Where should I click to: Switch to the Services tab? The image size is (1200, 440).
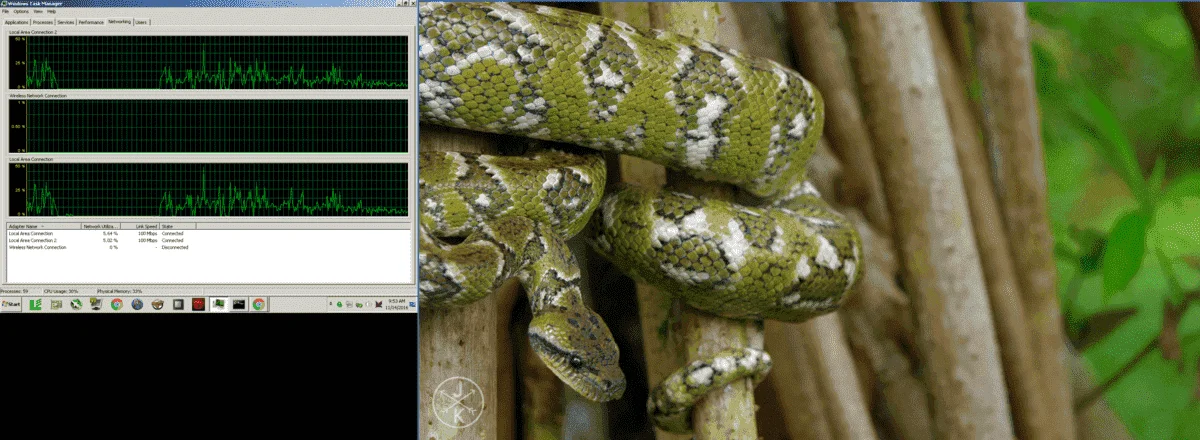pyautogui.click(x=66, y=22)
